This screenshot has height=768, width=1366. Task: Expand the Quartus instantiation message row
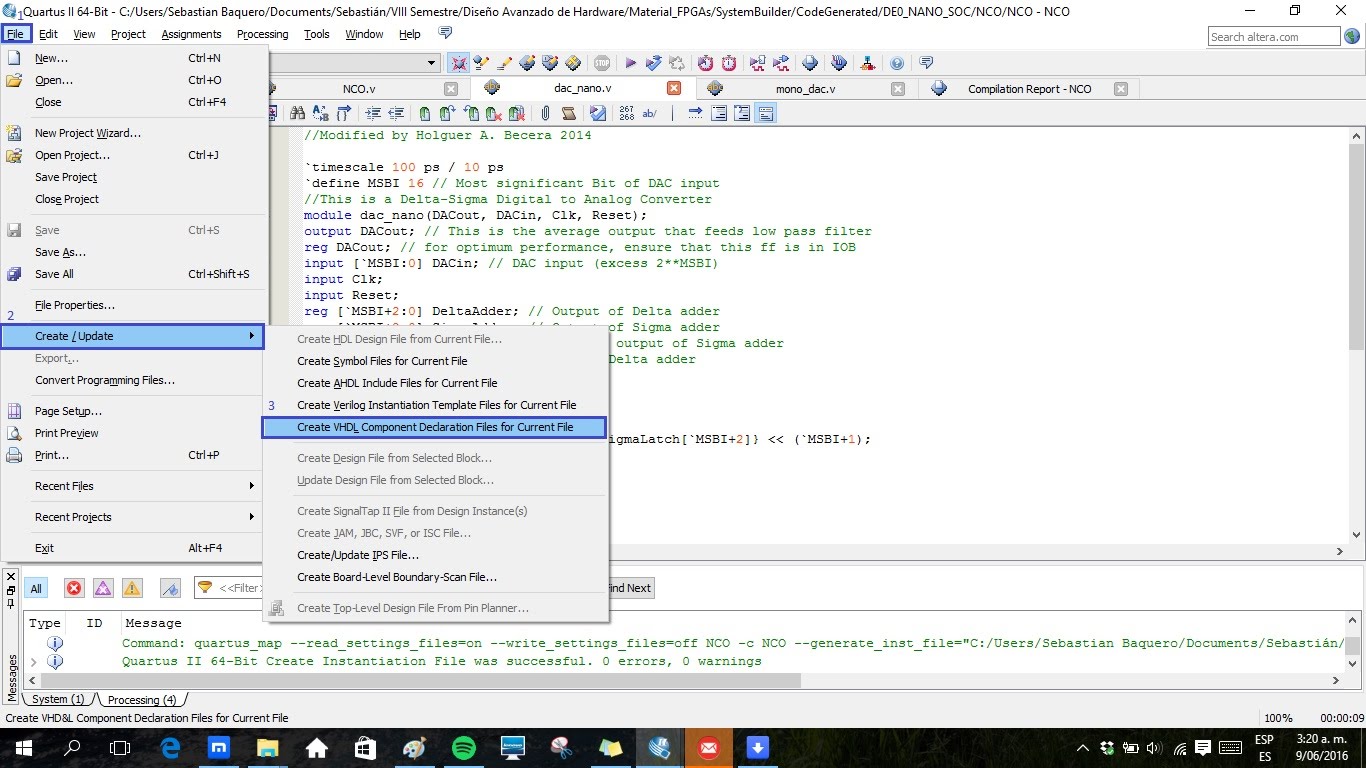[x=33, y=661]
